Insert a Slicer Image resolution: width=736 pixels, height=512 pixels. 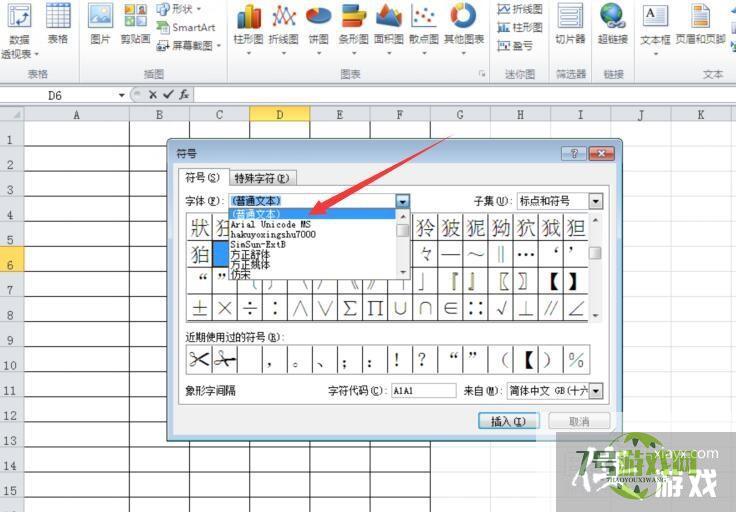570,23
